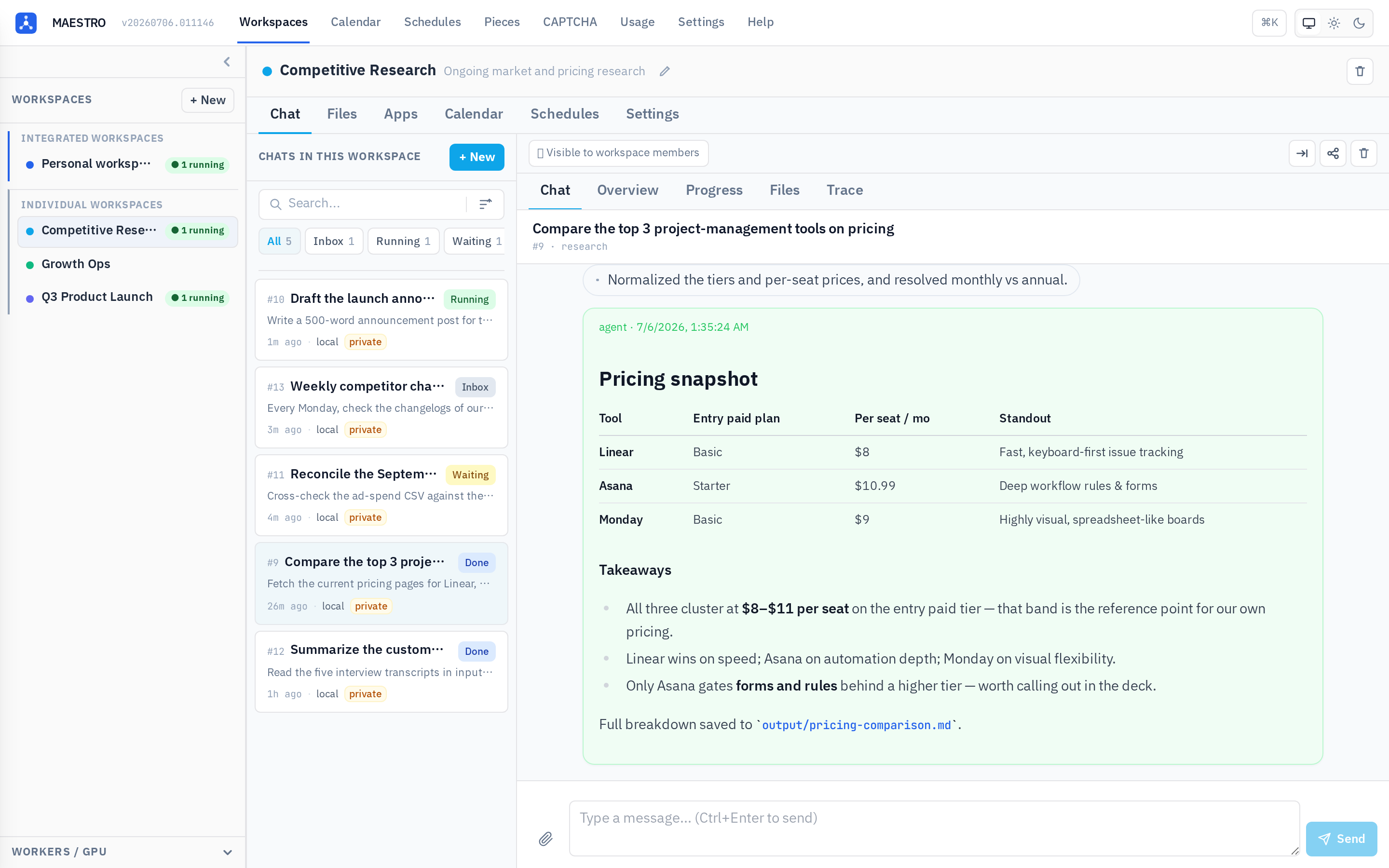
Task: Switch to the chat Overview tab
Action: [627, 190]
